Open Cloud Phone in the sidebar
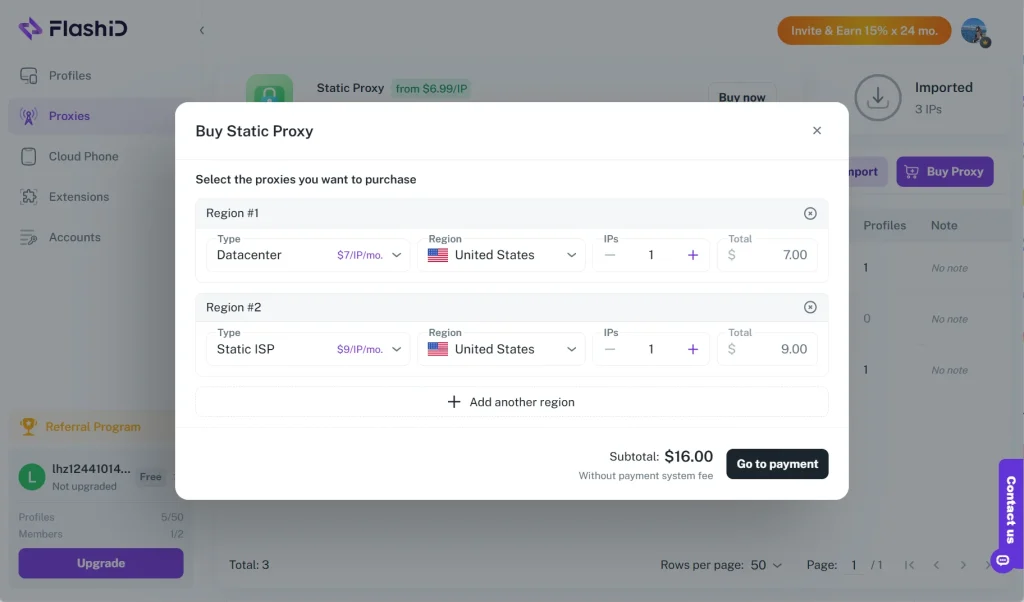Image resolution: width=1024 pixels, height=602 pixels. coord(83,157)
